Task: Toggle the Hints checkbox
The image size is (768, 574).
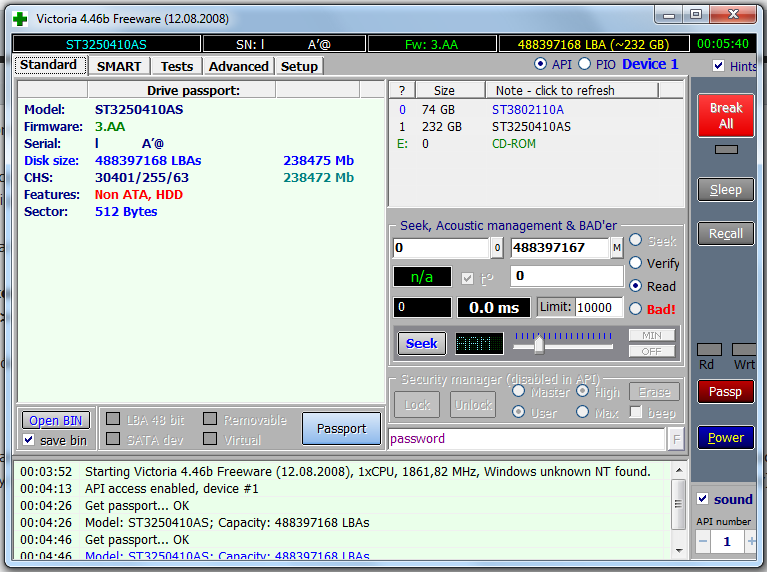Action: pos(718,66)
